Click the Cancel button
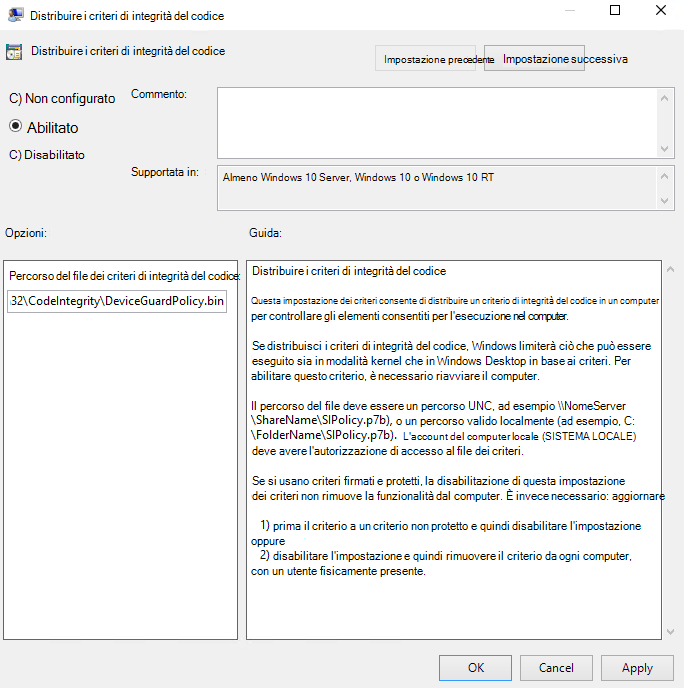Screen dimensions: 684x688 (556, 668)
